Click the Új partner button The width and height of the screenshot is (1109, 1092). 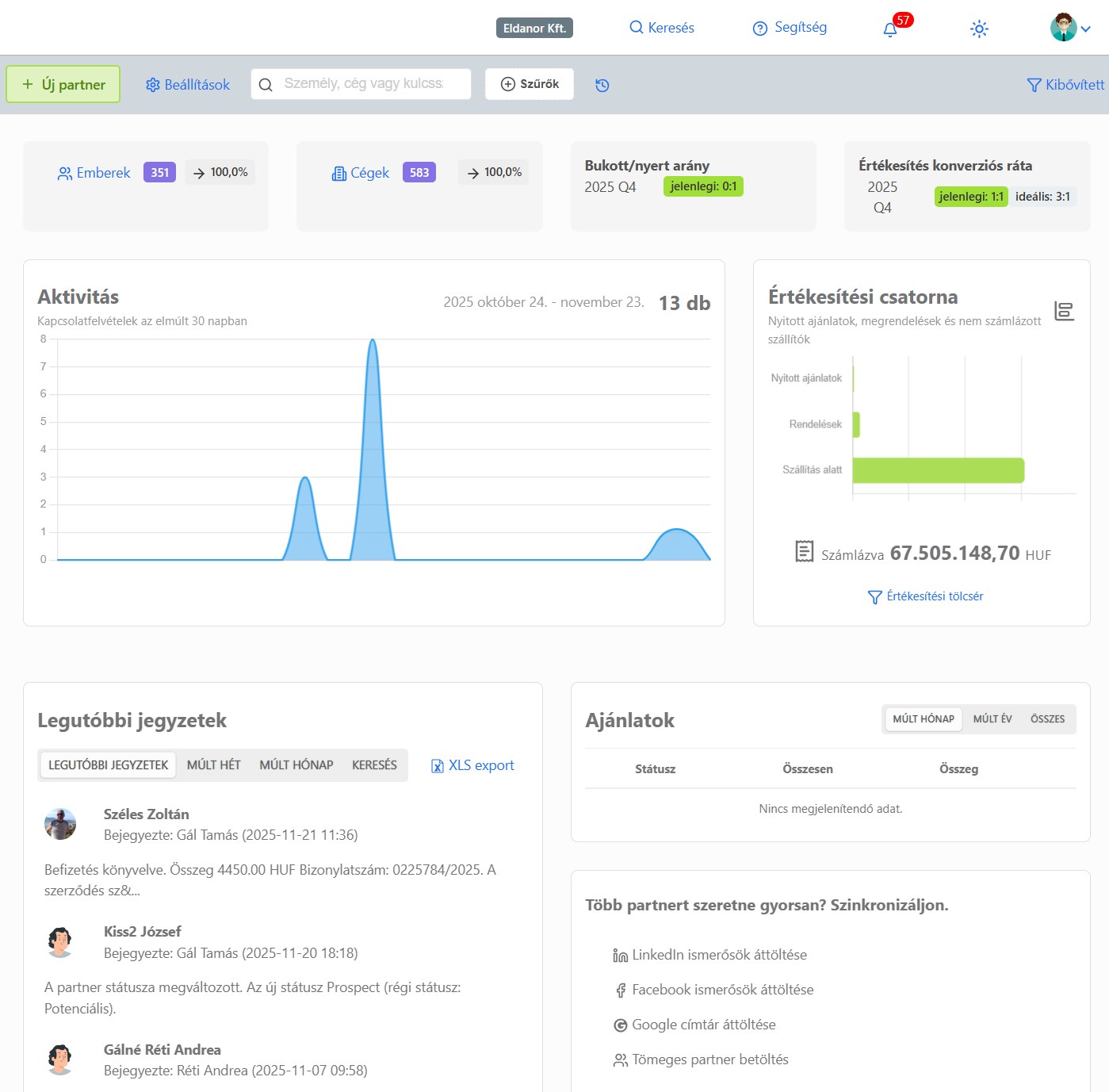[63, 84]
